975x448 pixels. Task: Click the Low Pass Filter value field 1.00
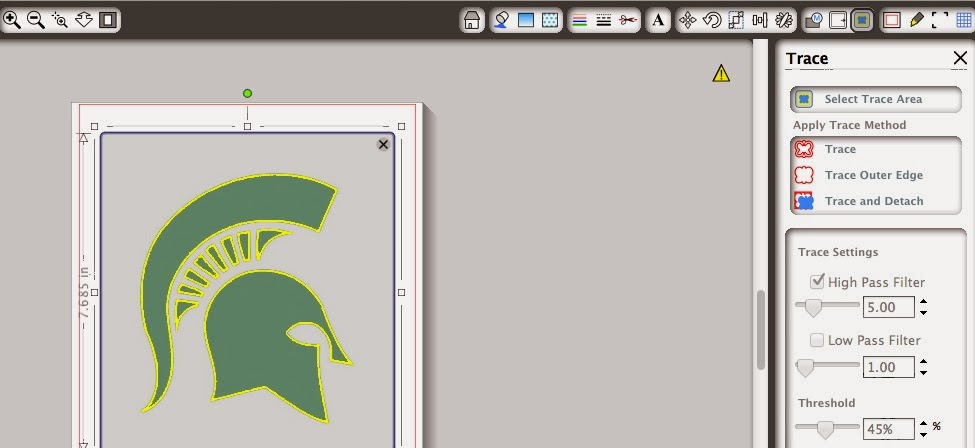tap(889, 367)
